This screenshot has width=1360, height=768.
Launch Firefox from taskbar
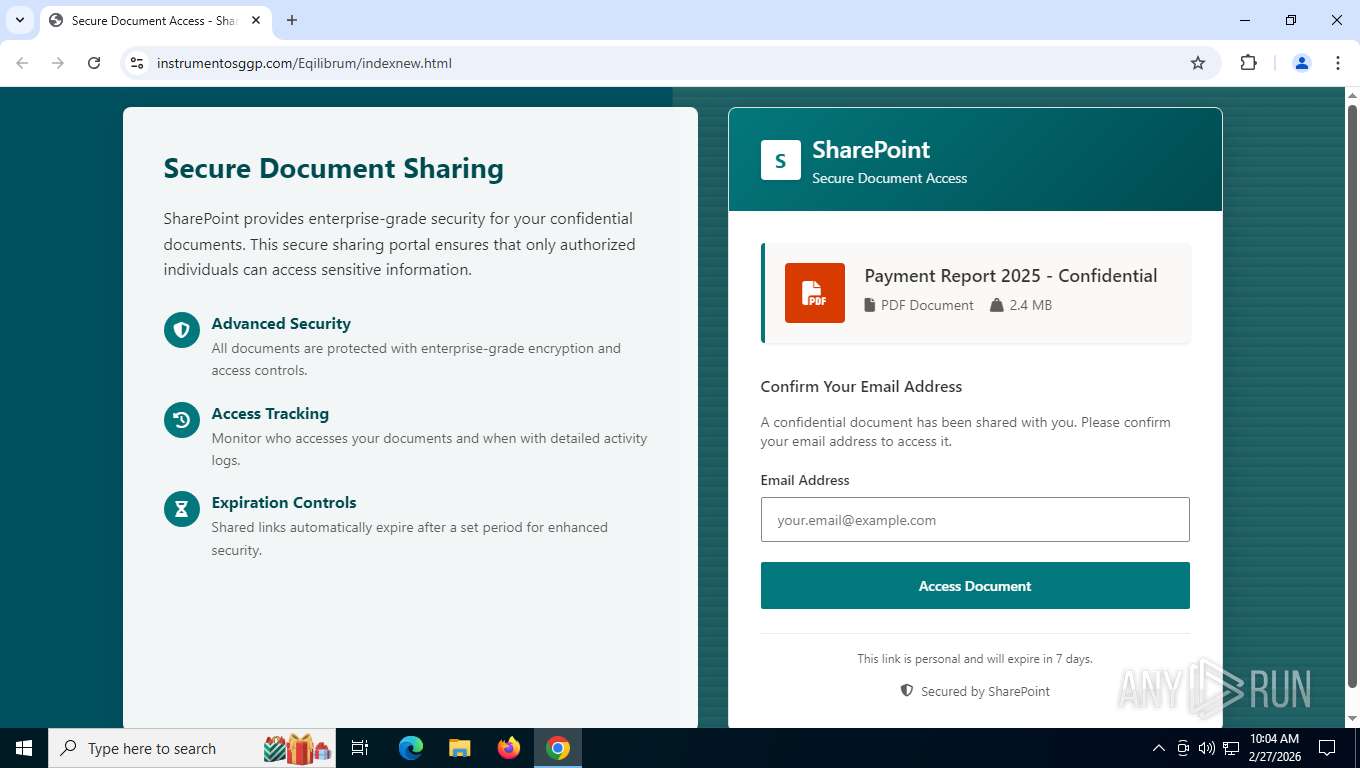(x=509, y=748)
